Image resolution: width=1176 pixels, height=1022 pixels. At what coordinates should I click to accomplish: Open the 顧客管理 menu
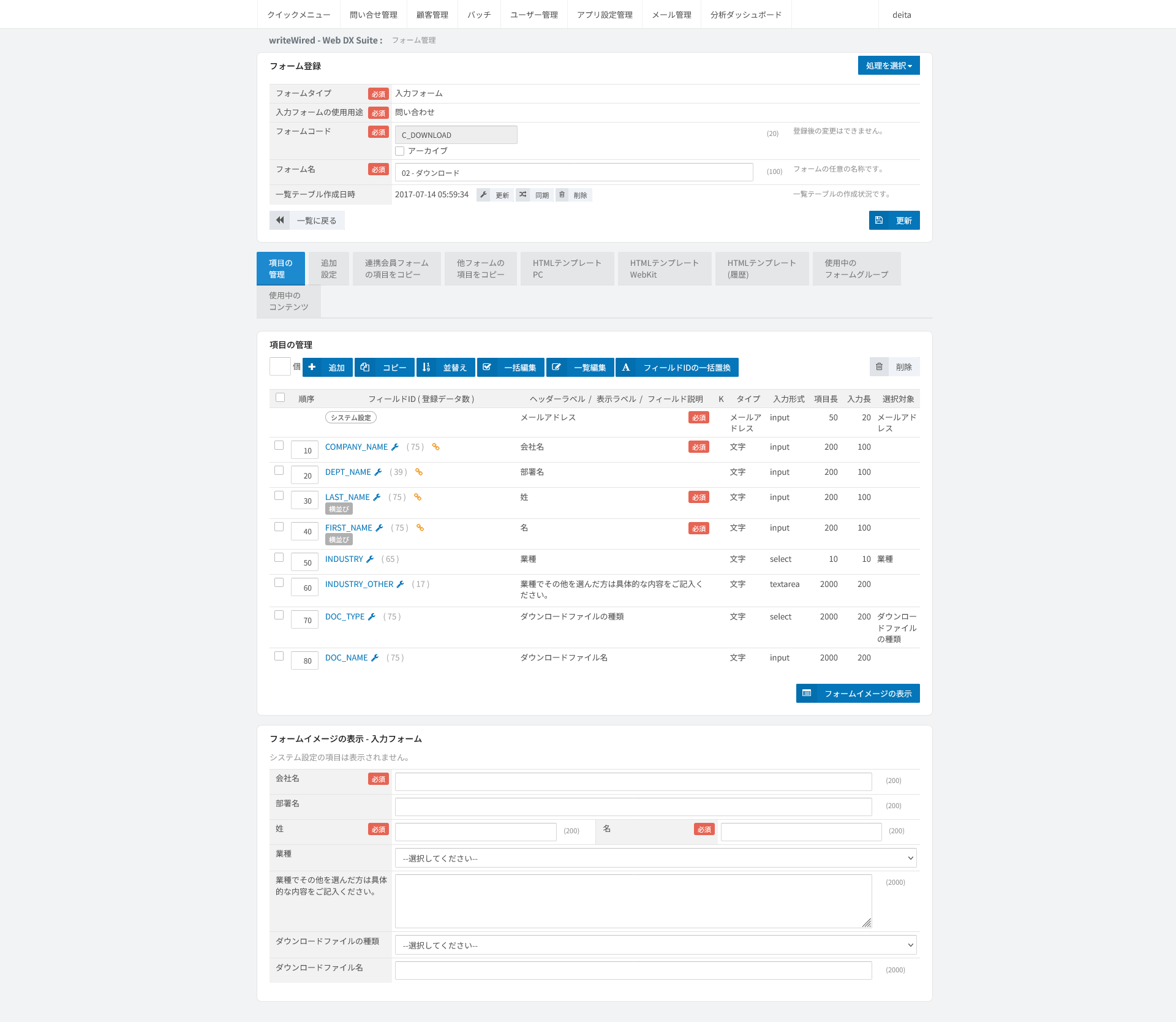click(x=432, y=15)
